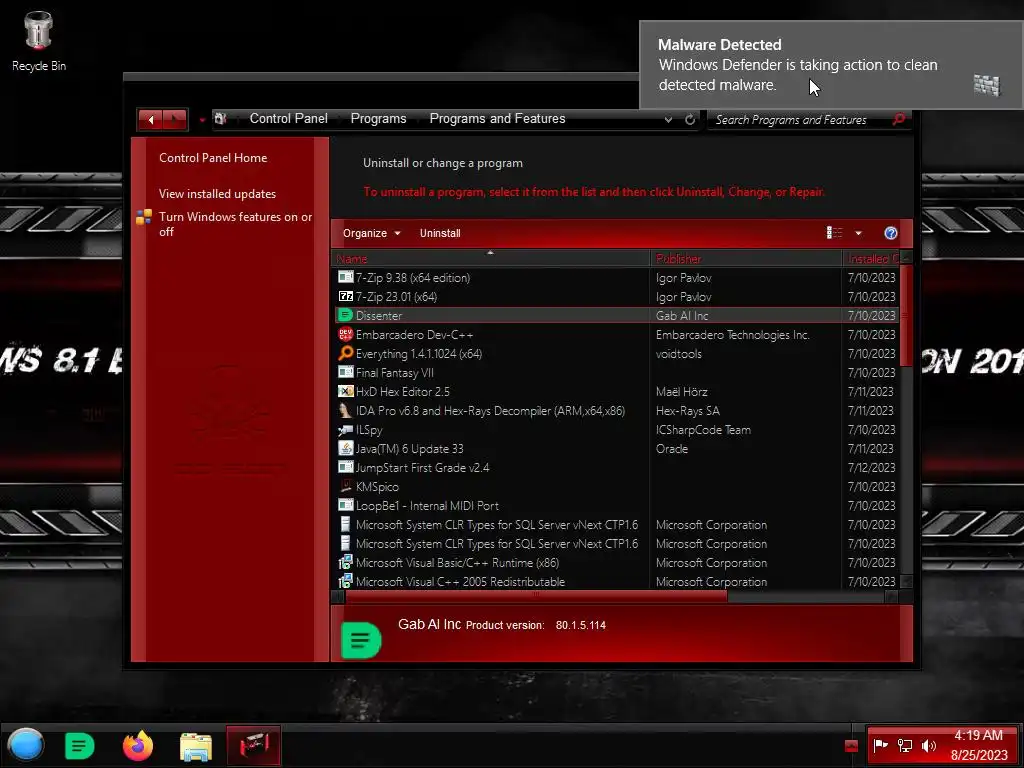The image size is (1024, 768).
Task: Click the Back navigation arrow
Action: pyautogui.click(x=151, y=120)
